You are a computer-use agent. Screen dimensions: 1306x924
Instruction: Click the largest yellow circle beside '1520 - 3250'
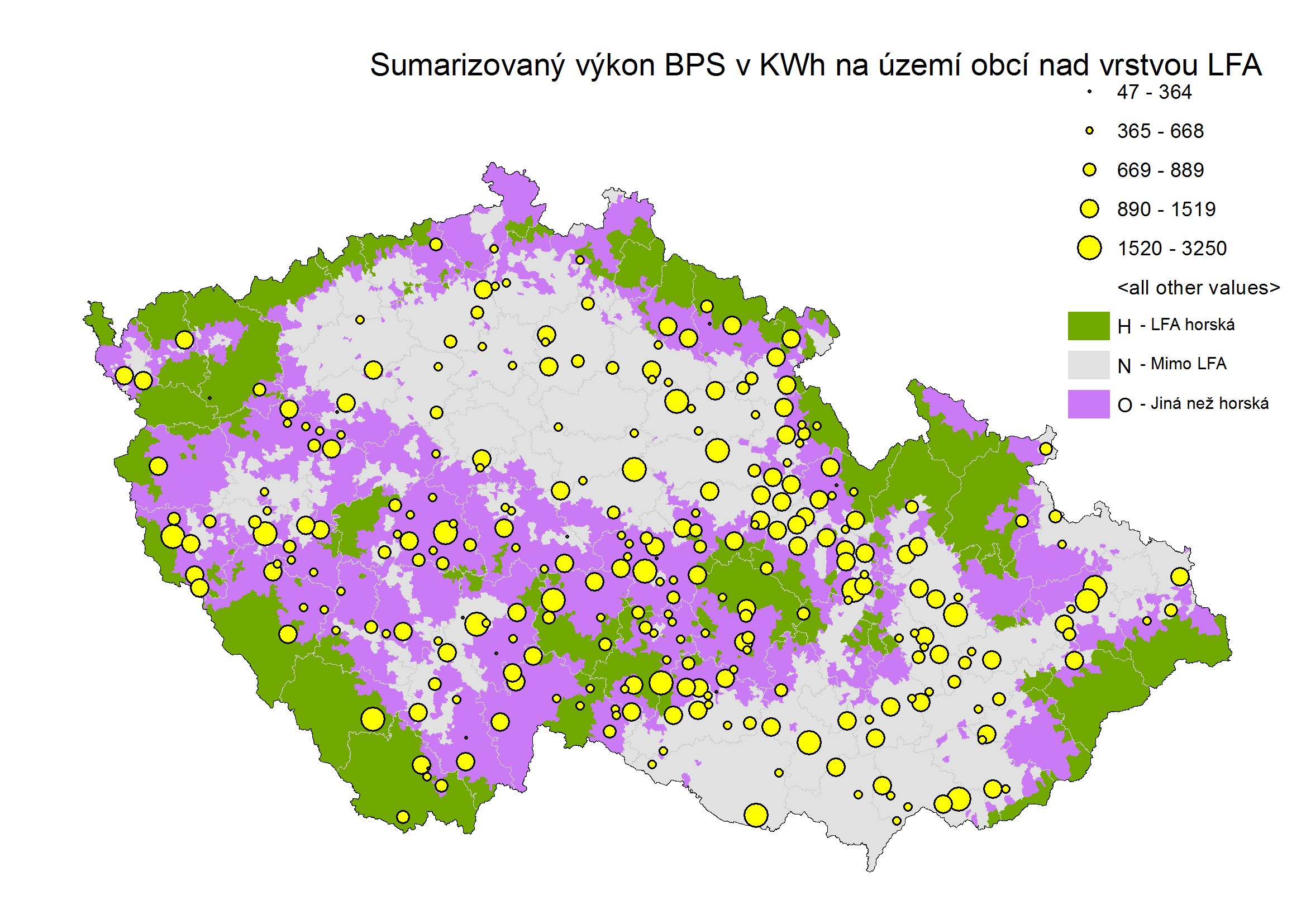point(1089,248)
